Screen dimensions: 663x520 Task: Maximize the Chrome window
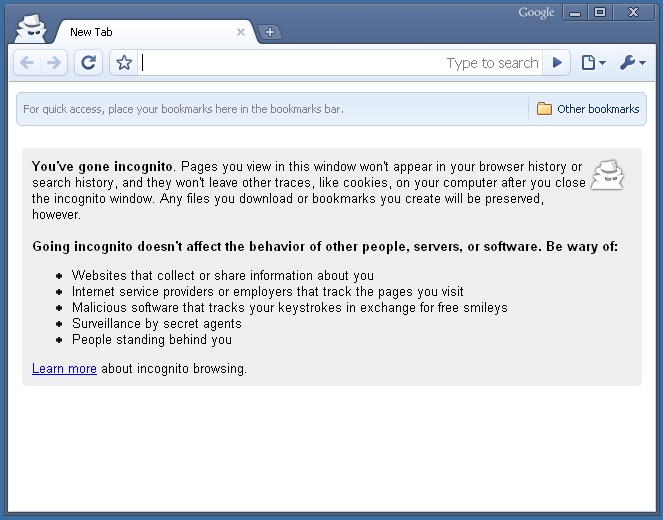tap(600, 12)
